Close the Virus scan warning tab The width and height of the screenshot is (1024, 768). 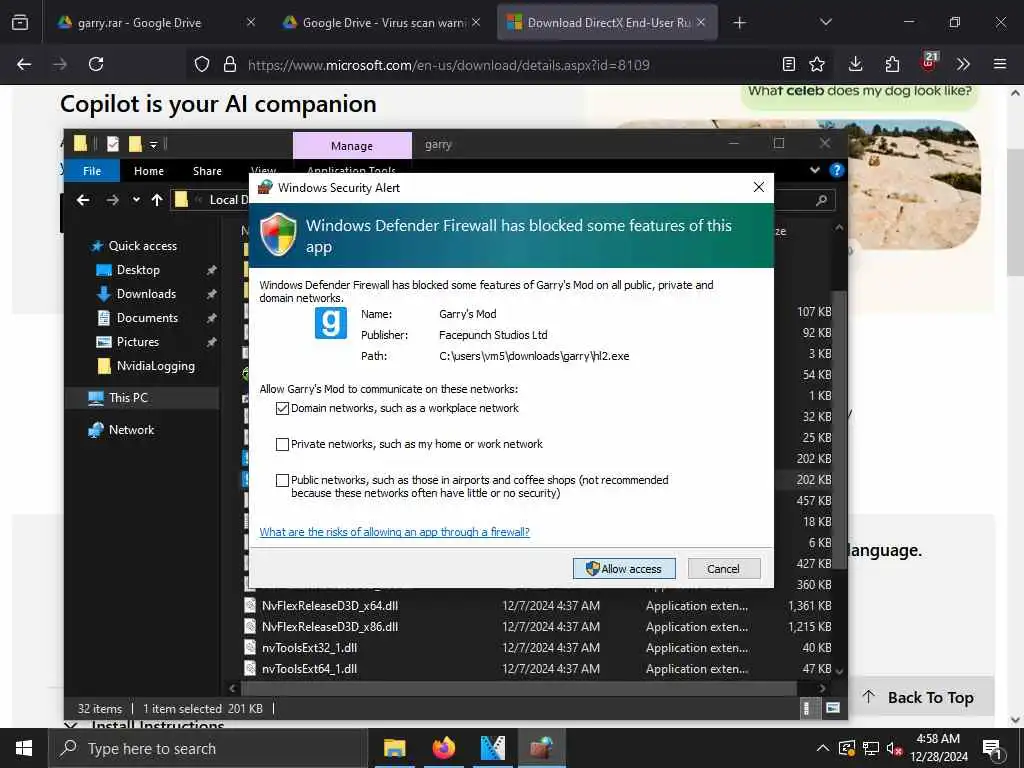click(476, 22)
